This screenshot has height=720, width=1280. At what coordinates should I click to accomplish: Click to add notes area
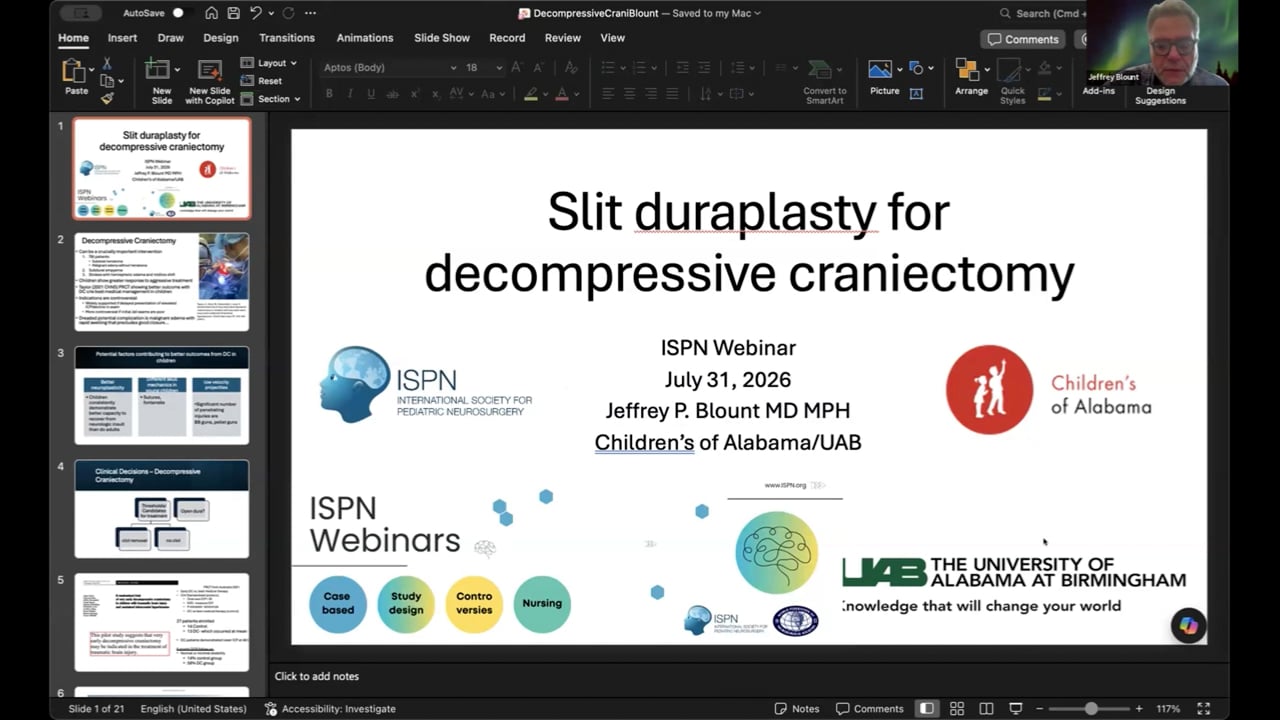pos(317,676)
